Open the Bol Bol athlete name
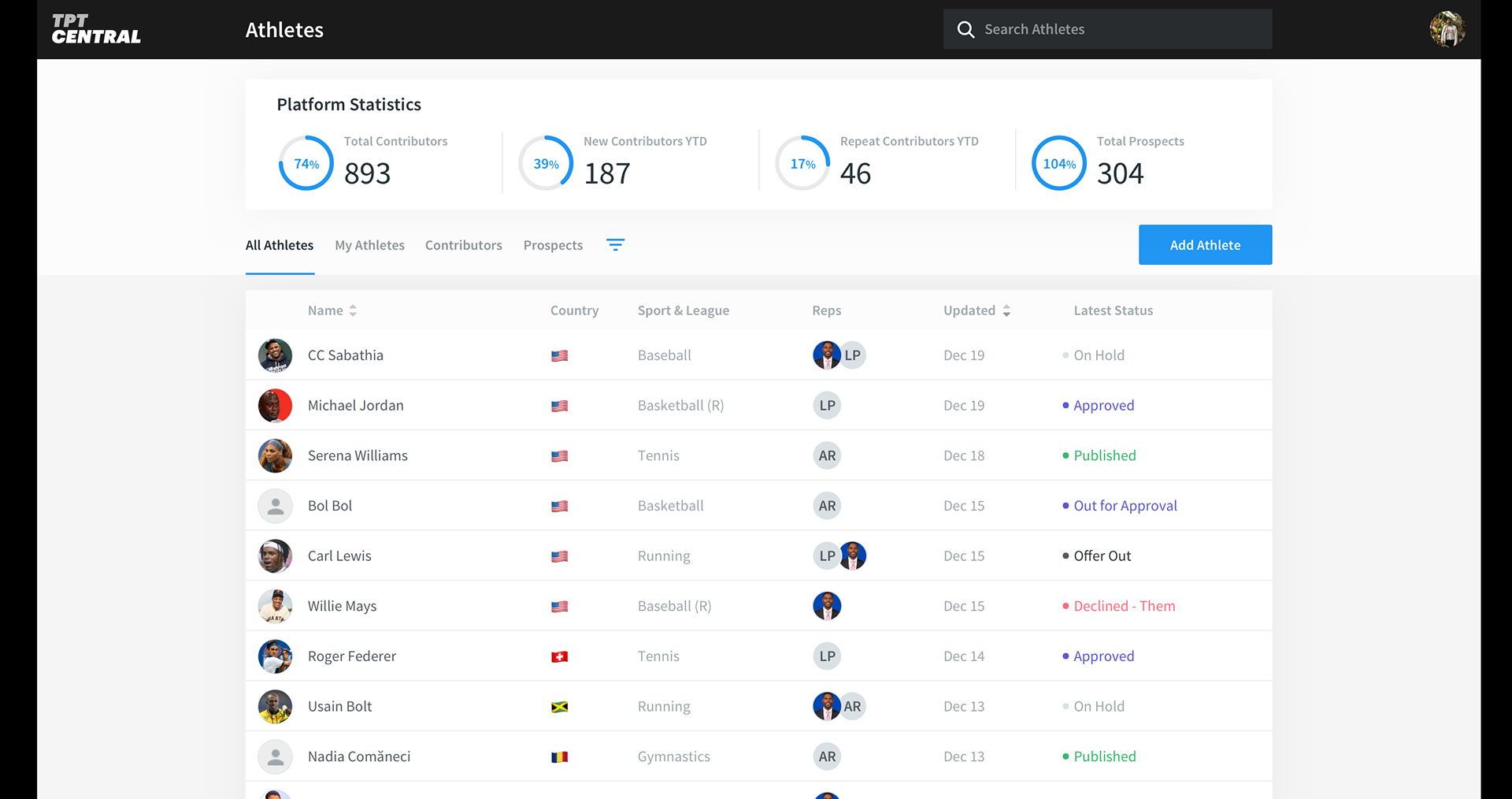 pyautogui.click(x=330, y=506)
